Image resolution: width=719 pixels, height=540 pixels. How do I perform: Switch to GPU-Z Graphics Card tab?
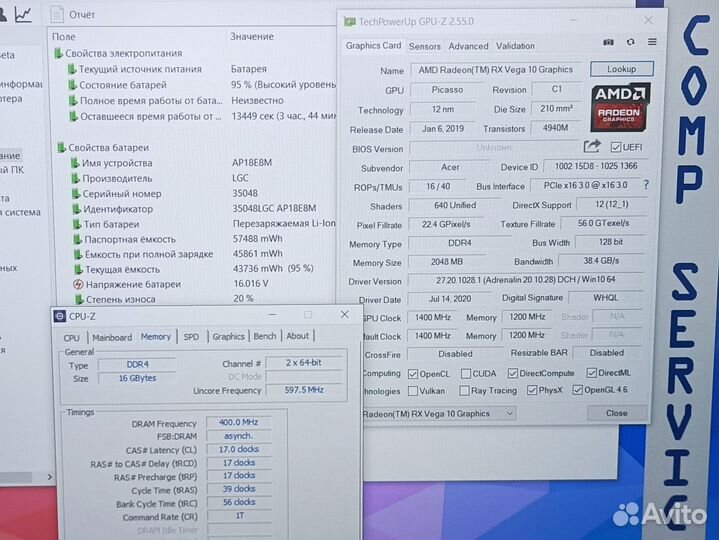click(x=373, y=46)
